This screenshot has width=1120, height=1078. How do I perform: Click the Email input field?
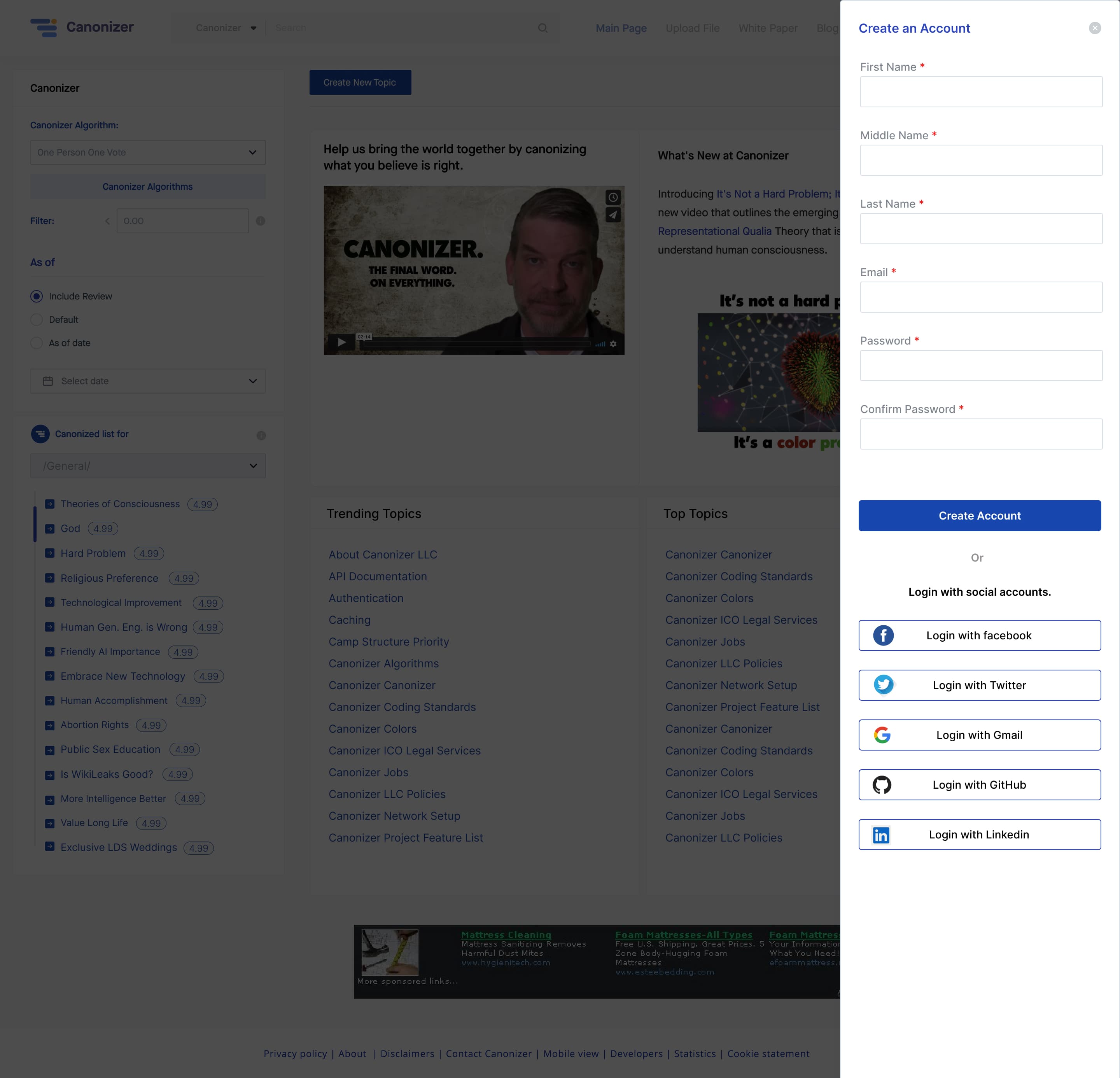point(980,297)
